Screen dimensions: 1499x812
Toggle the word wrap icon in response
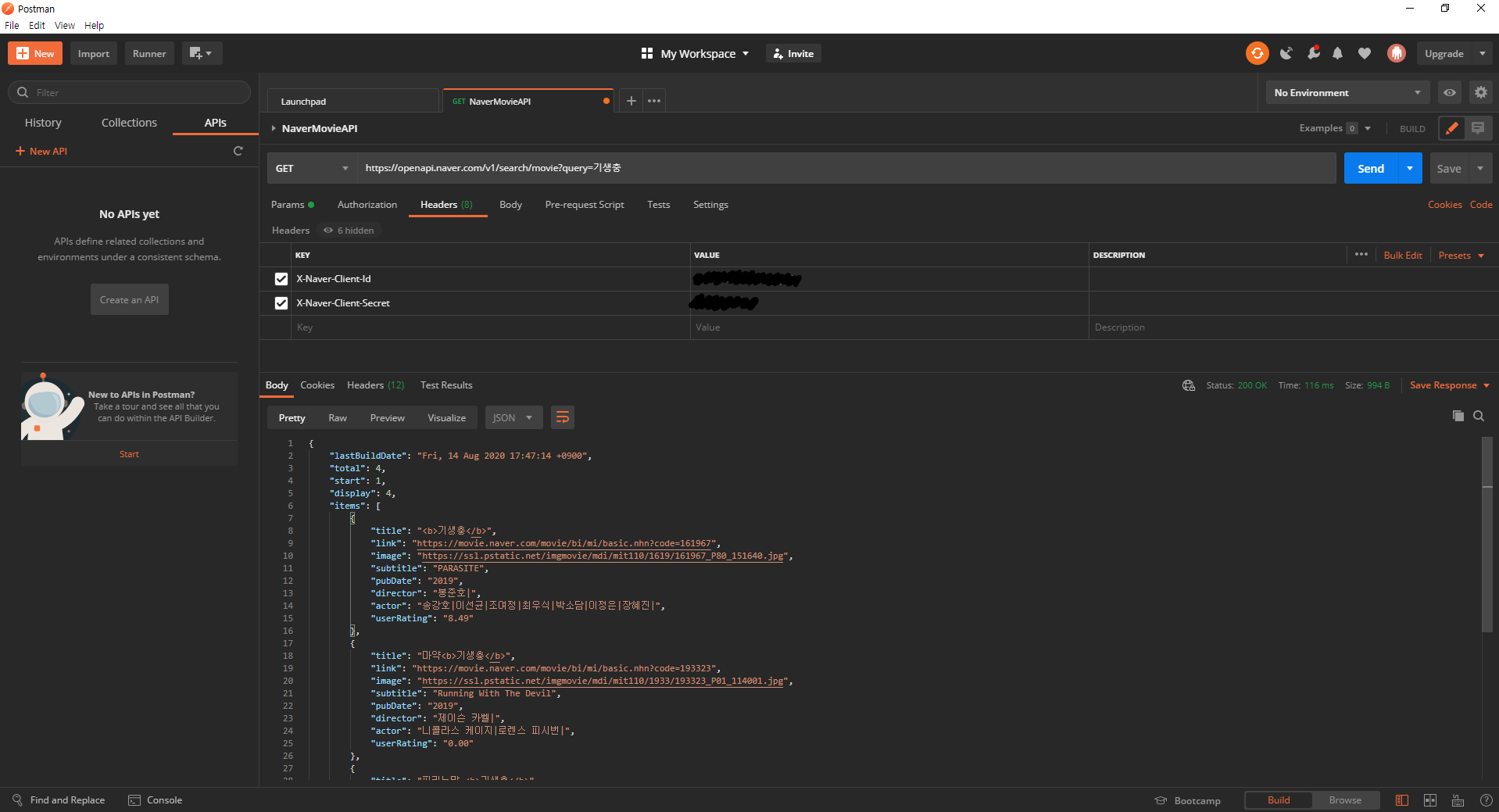point(562,417)
